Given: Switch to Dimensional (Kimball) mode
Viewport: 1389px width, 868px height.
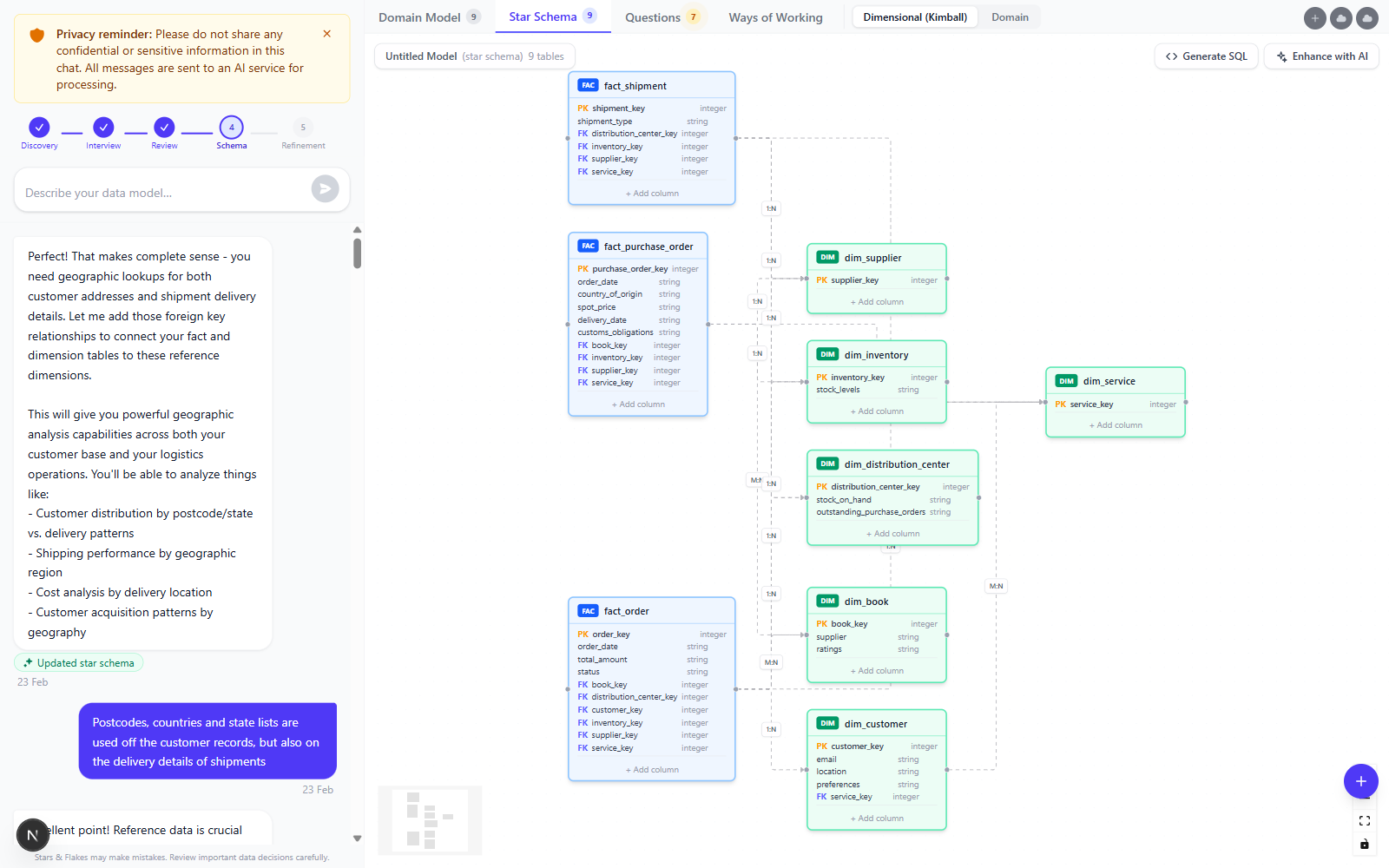Looking at the screenshot, I should tap(915, 17).
